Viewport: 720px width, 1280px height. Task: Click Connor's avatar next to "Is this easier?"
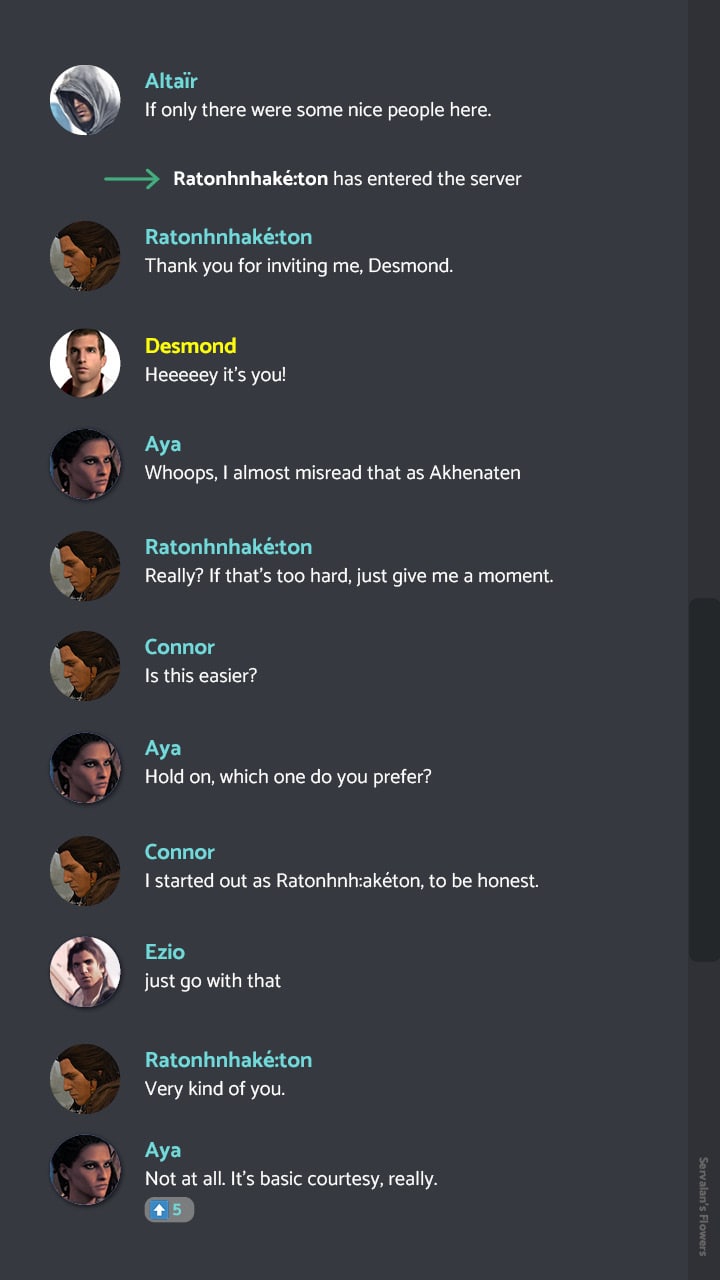click(x=85, y=666)
